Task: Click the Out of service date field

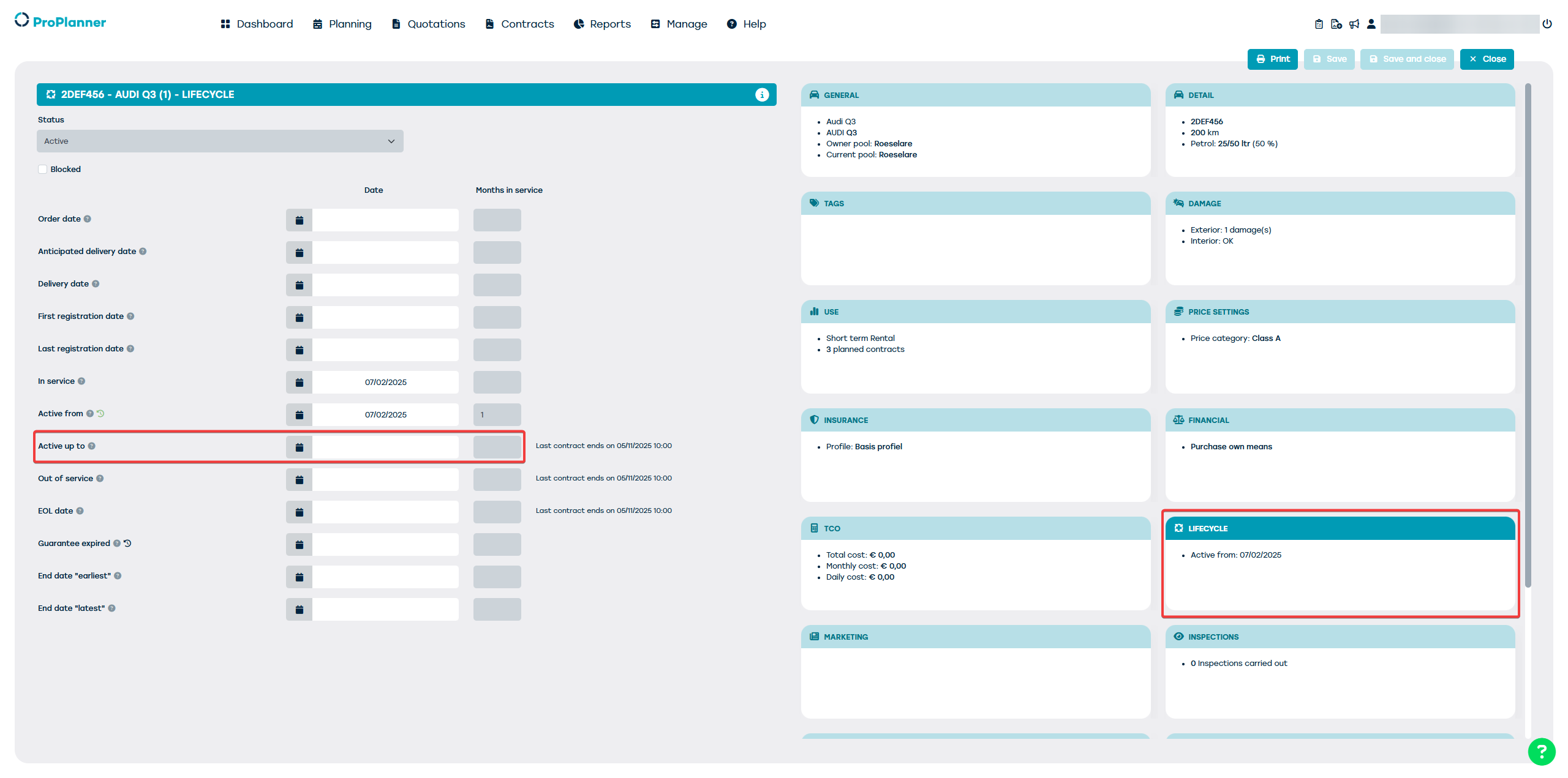Action: (385, 480)
